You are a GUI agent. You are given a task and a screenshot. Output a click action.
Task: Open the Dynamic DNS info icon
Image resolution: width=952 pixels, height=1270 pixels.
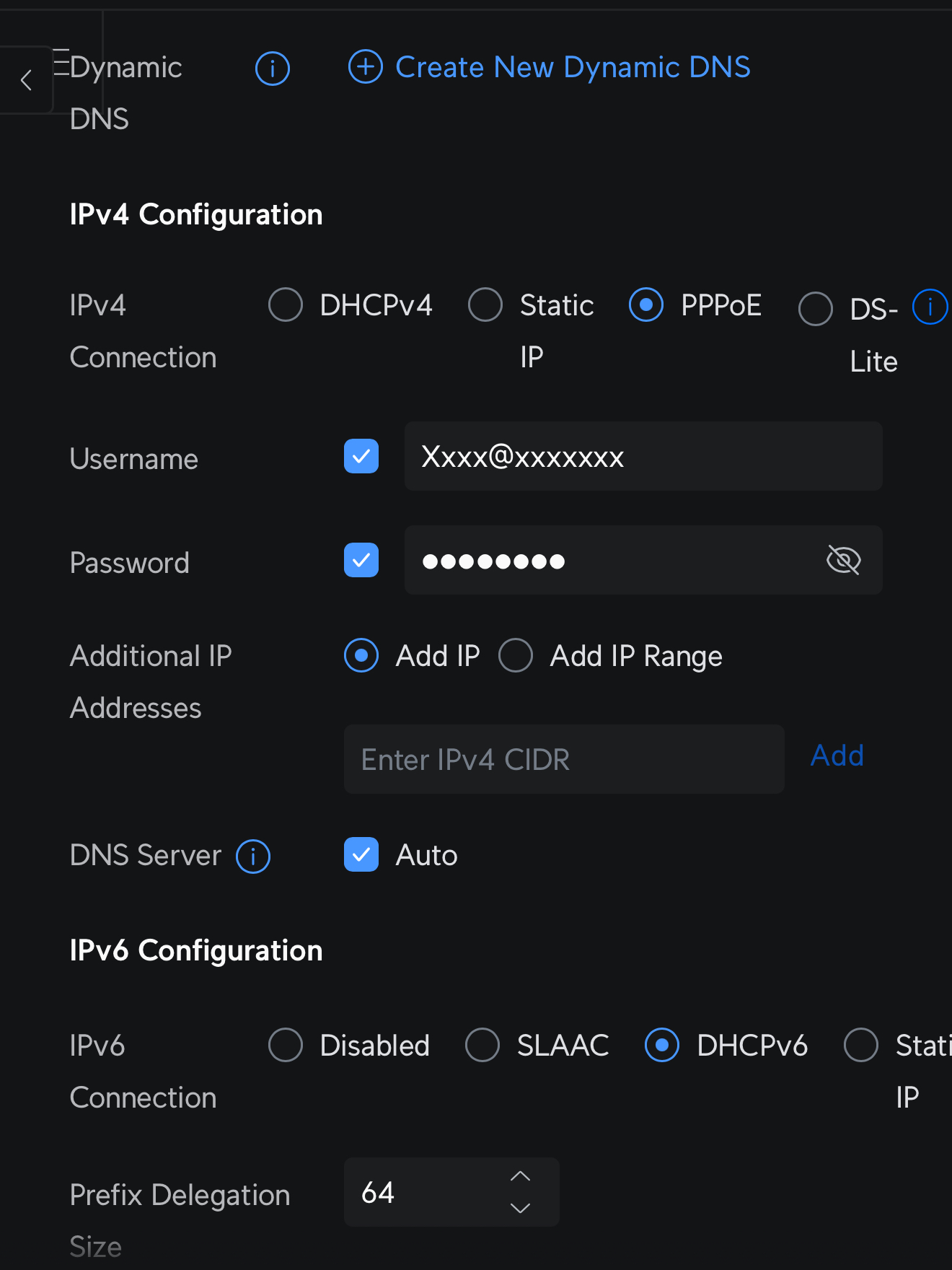point(272,69)
